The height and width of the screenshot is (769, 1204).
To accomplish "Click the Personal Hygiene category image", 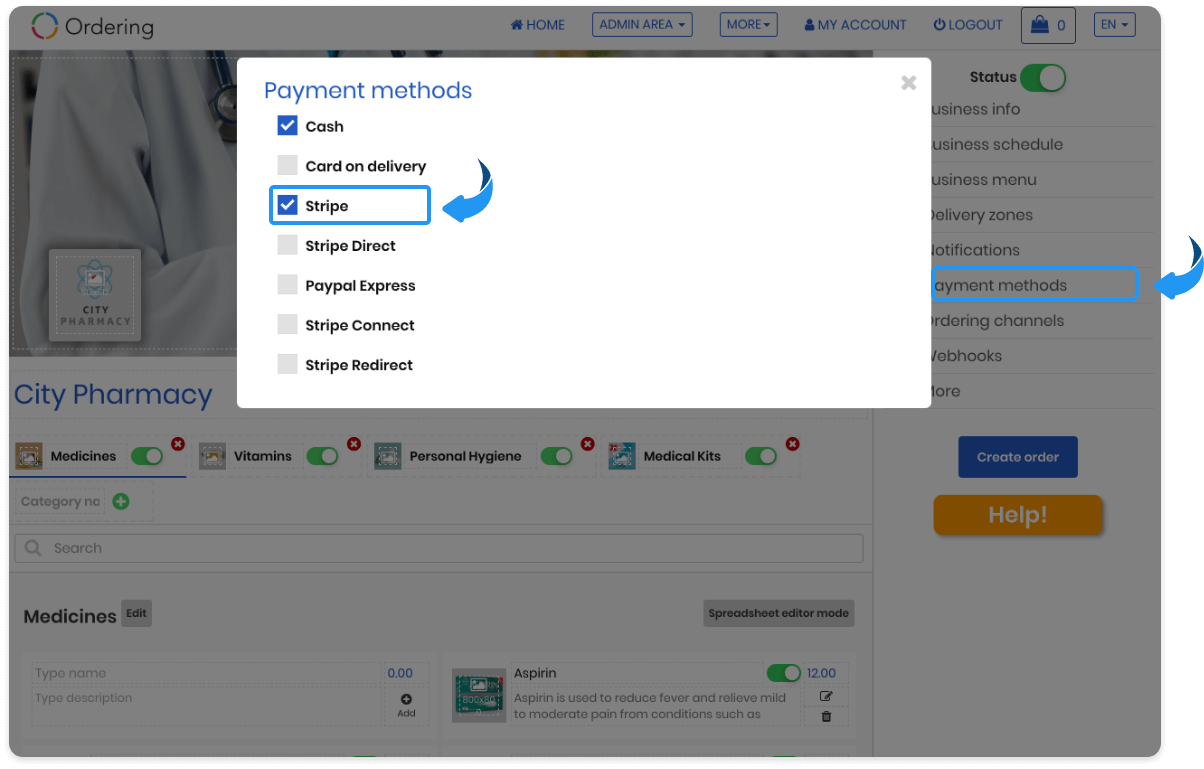I will point(388,456).
